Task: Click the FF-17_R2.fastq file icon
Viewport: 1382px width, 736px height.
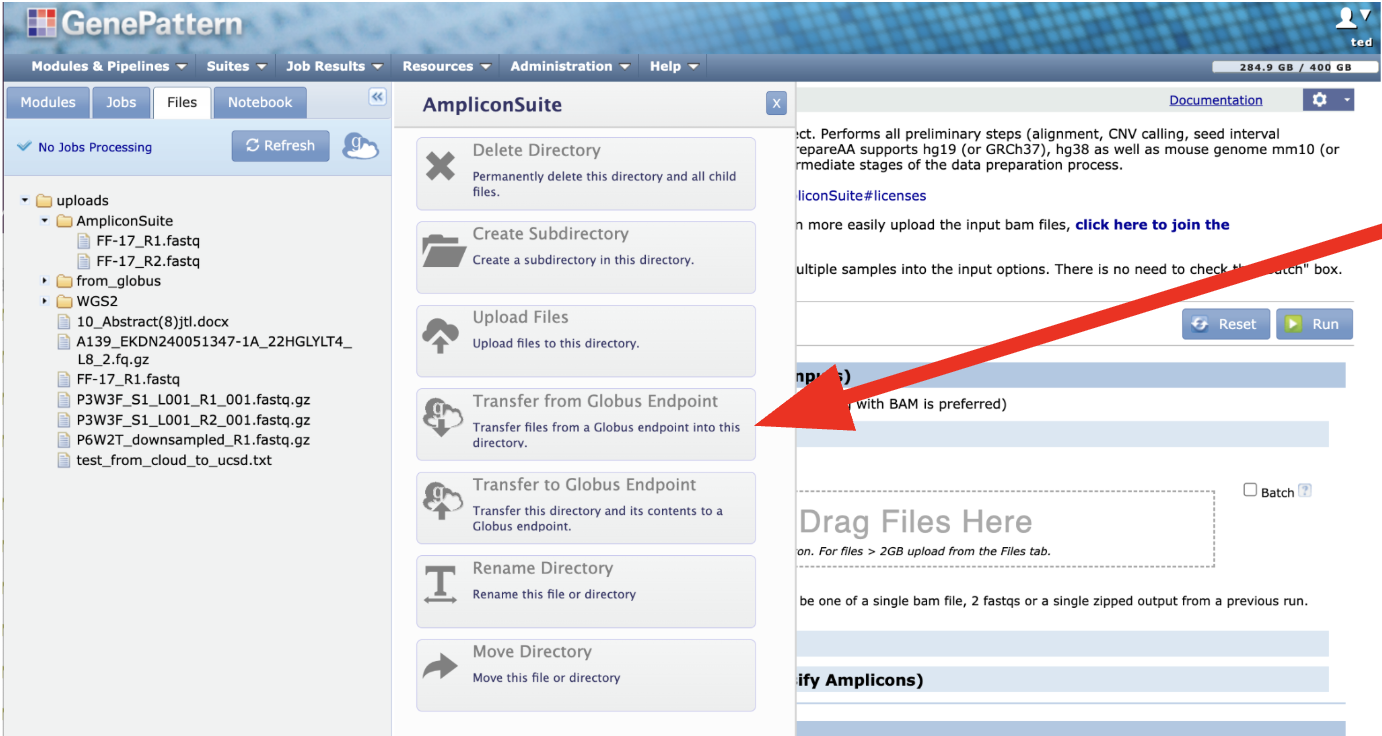Action: pos(84,261)
